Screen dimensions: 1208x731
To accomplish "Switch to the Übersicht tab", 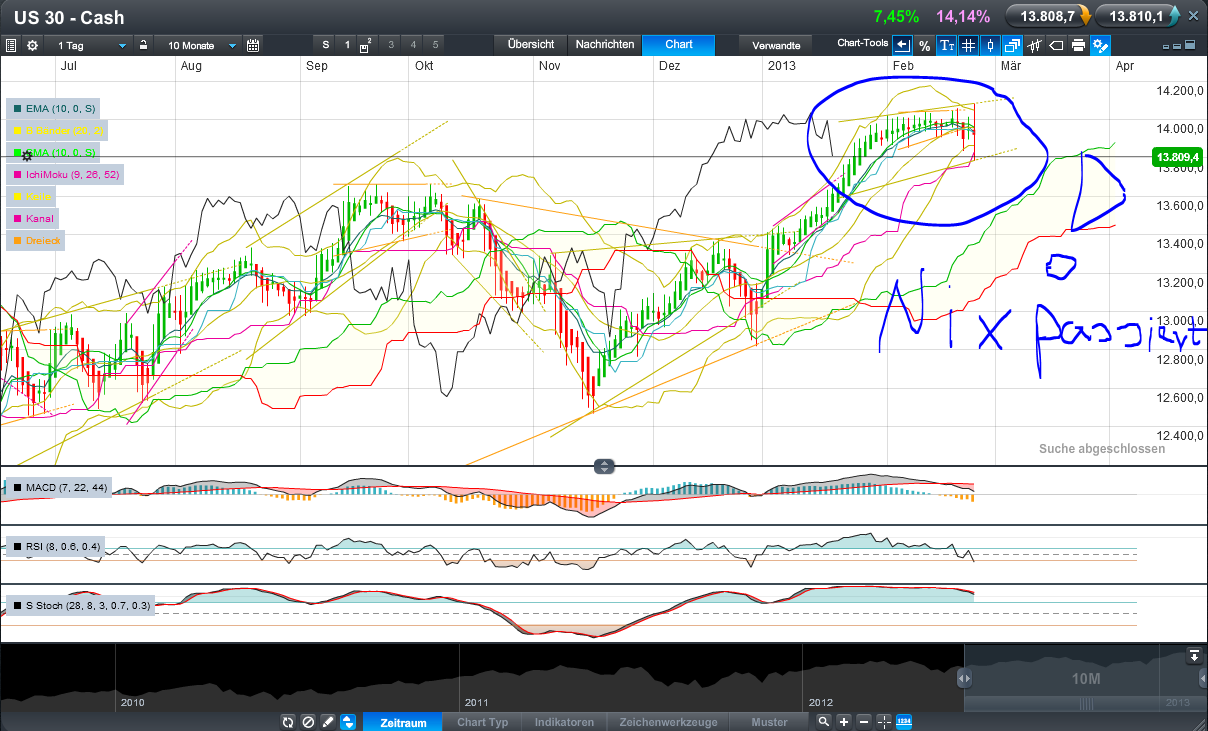I will (x=530, y=45).
